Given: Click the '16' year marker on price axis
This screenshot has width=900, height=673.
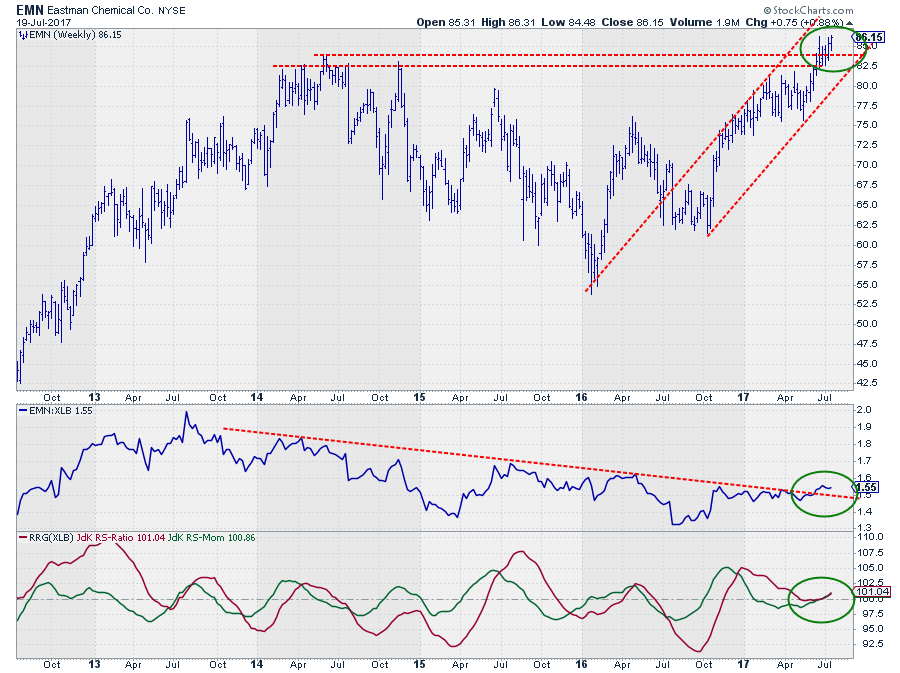Looking at the screenshot, I should pos(583,397).
